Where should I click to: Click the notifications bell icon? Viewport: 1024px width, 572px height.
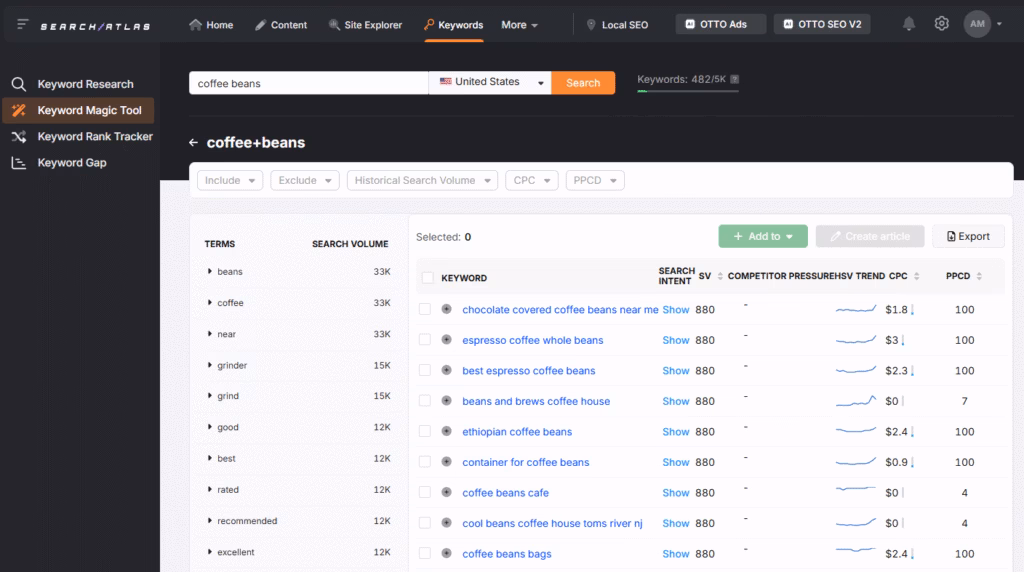909,24
